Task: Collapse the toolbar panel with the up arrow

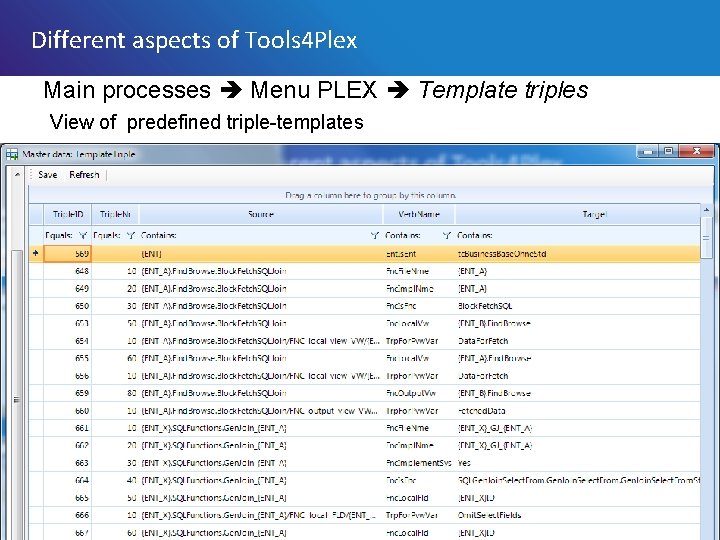Action: tap(19, 175)
